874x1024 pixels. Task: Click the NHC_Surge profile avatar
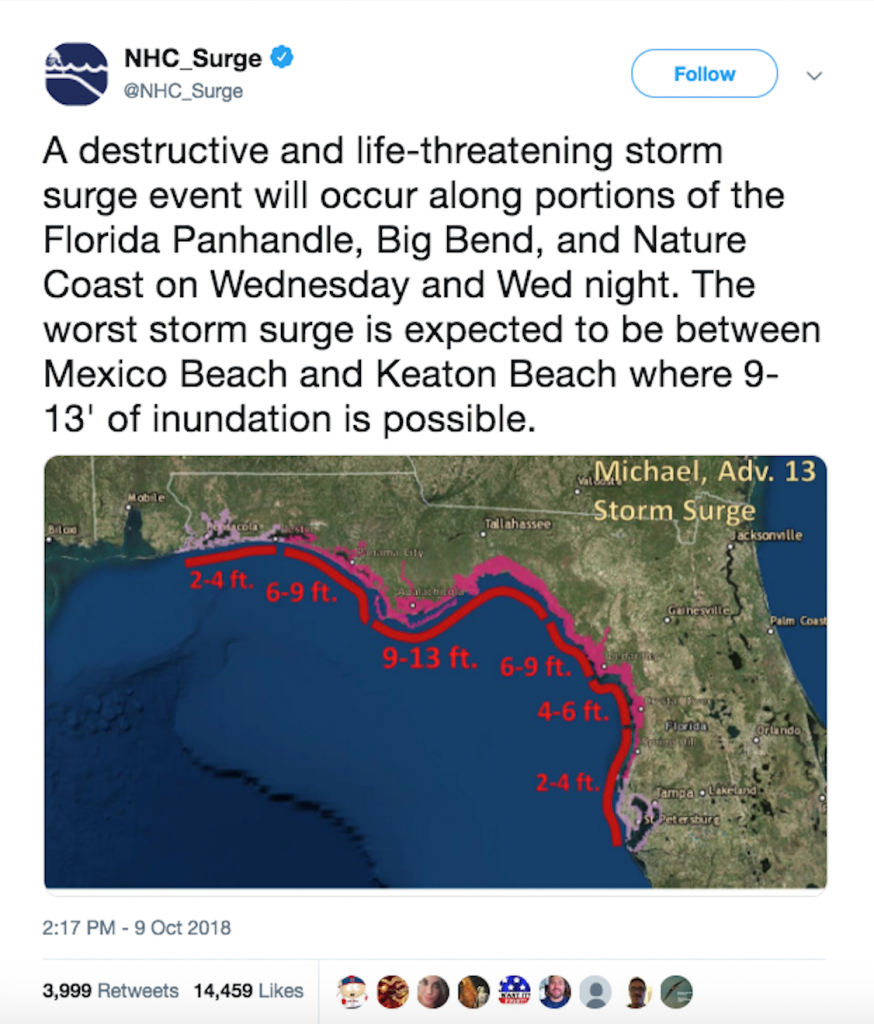pyautogui.click(x=76, y=74)
